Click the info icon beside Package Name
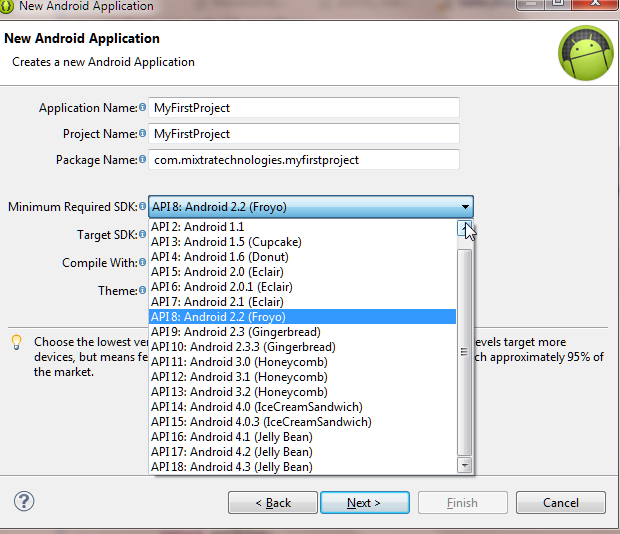620x534 pixels. pyautogui.click(x=142, y=159)
